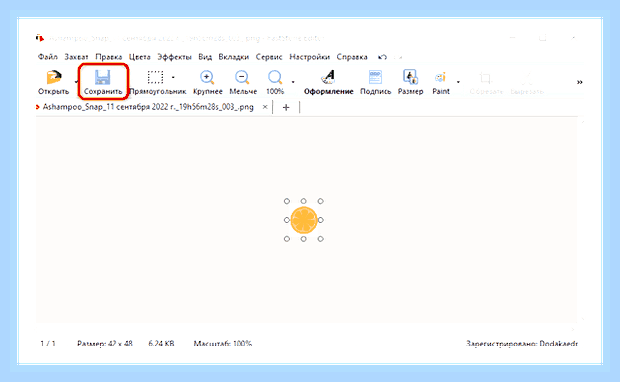Open the Размер resize tool
This screenshot has width=620, height=382.
tap(410, 78)
